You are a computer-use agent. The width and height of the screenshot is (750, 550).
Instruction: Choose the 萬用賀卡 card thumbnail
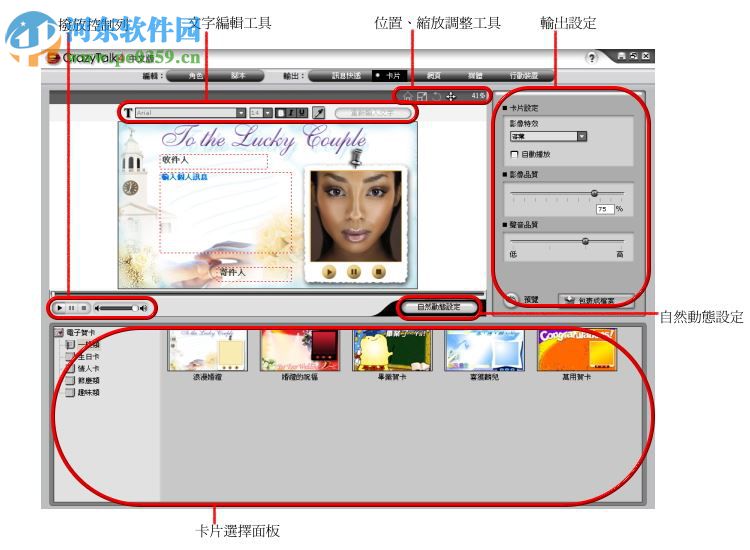577,350
